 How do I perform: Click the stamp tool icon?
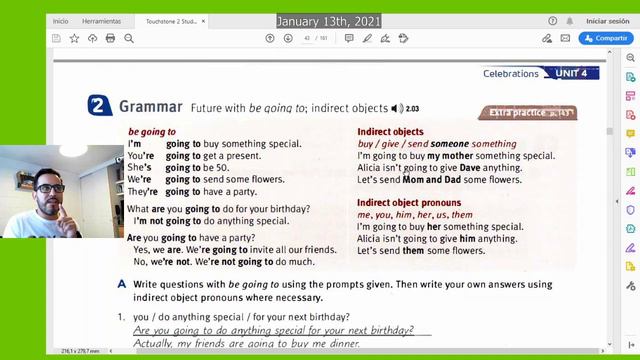pos(403,38)
